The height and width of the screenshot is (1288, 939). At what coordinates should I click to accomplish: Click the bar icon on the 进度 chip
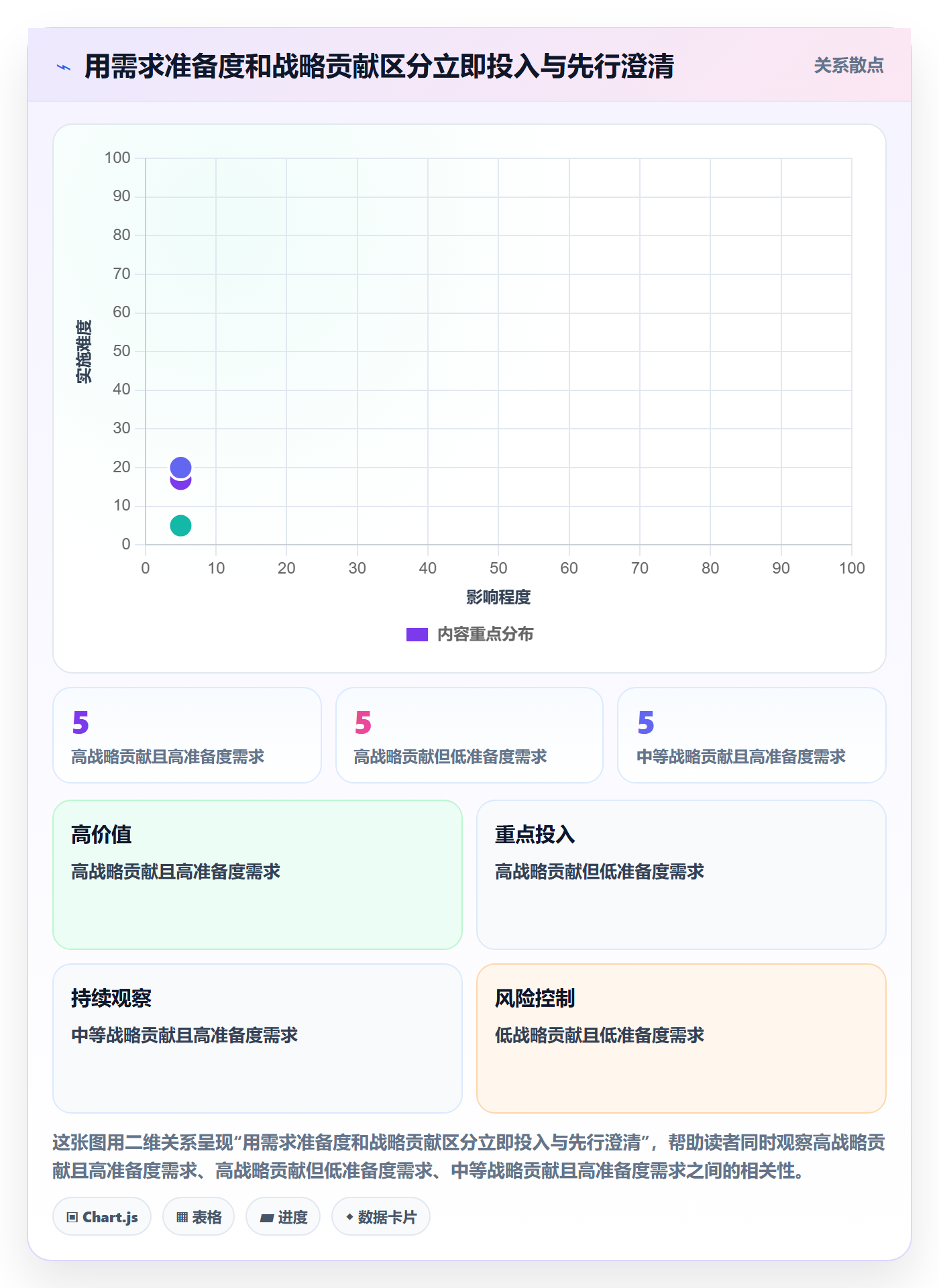coord(266,1218)
